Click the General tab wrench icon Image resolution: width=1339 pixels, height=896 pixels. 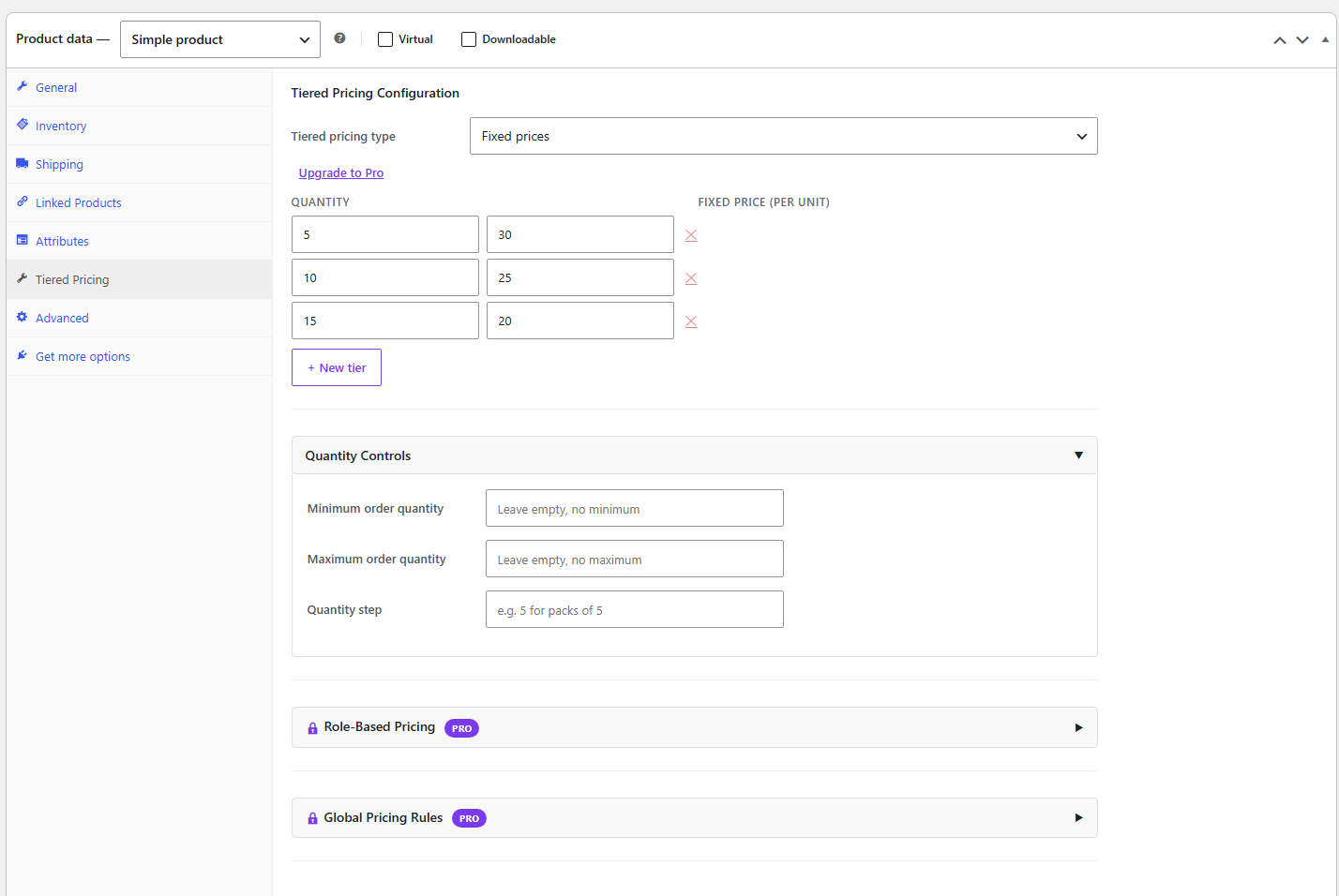23,86
